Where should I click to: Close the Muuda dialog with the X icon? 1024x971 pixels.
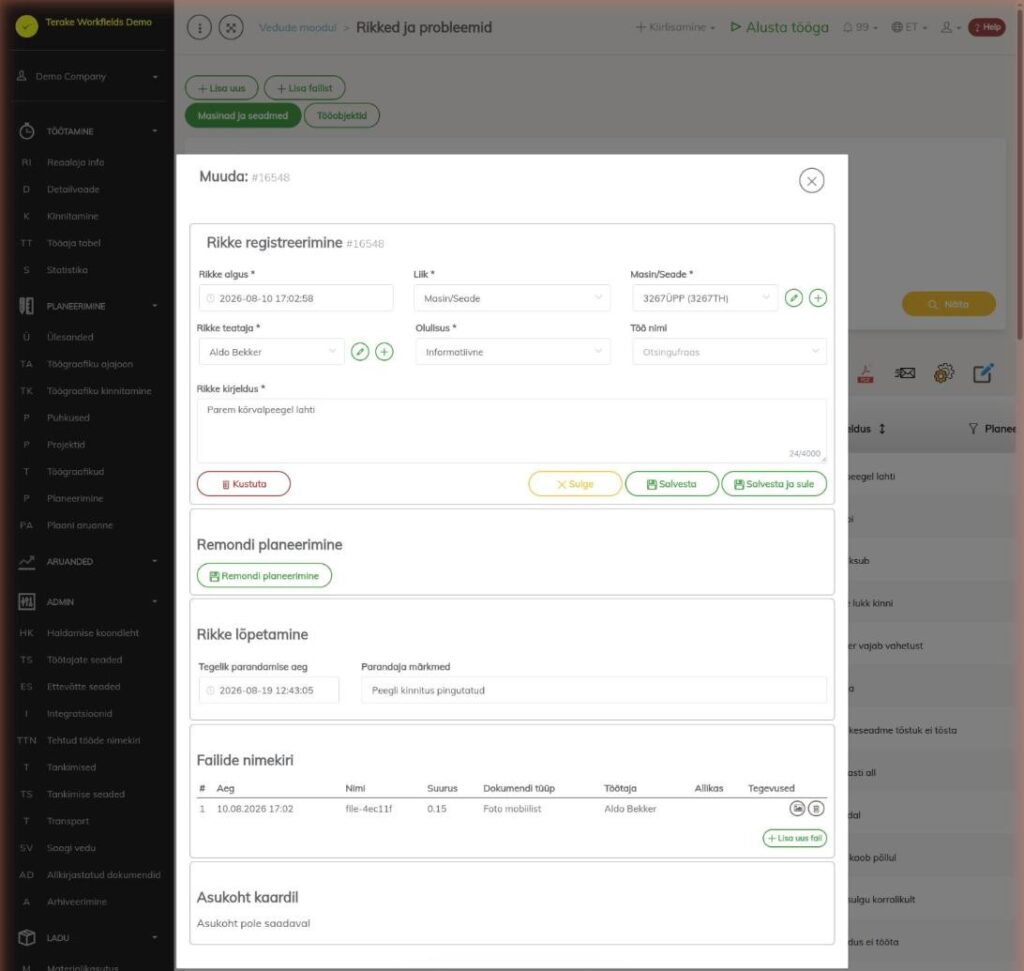coord(811,181)
